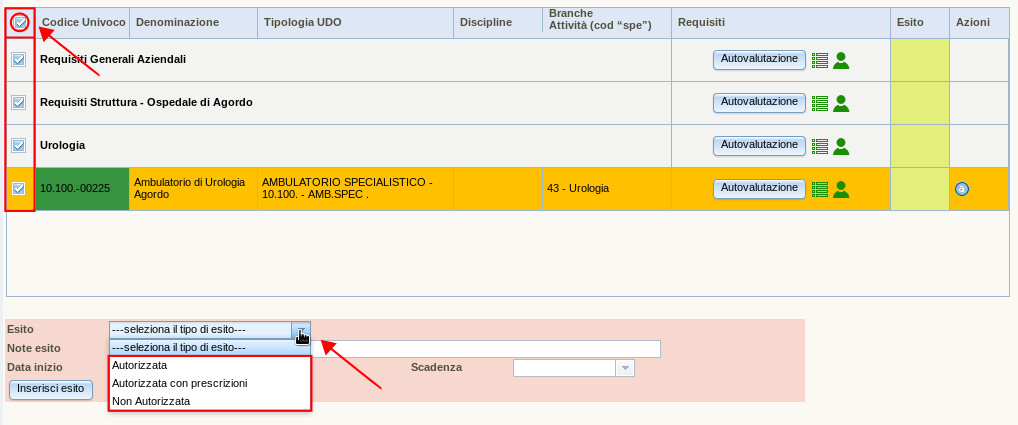
Task: Toggle the checkbox for the Urologia row
Action: (x=19, y=146)
